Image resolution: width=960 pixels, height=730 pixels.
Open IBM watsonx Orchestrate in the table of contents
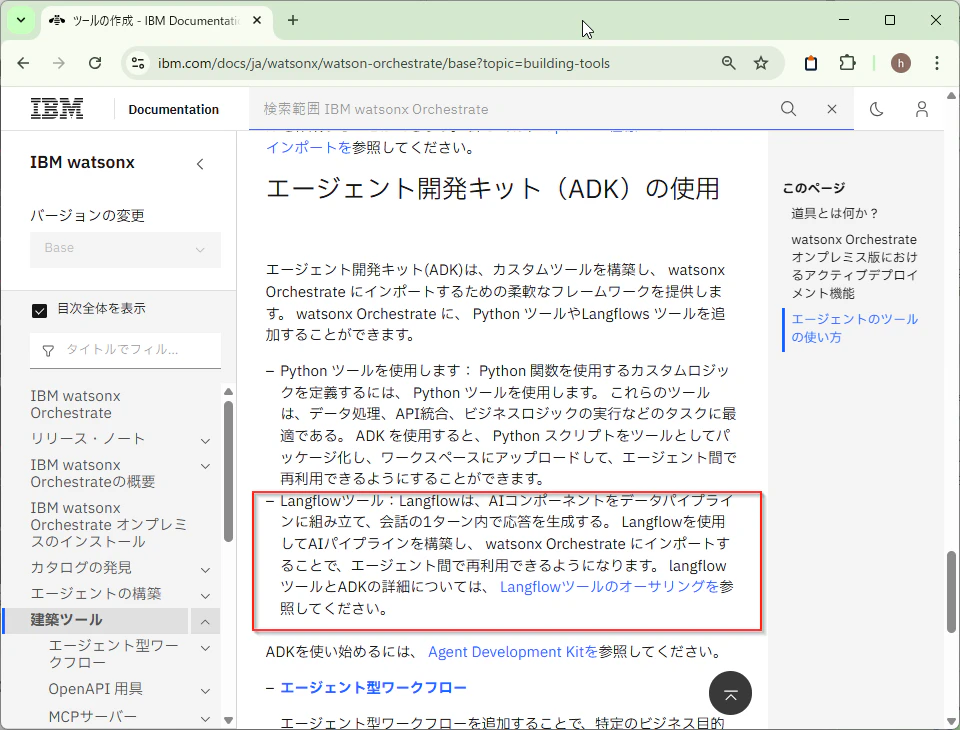tap(75, 404)
